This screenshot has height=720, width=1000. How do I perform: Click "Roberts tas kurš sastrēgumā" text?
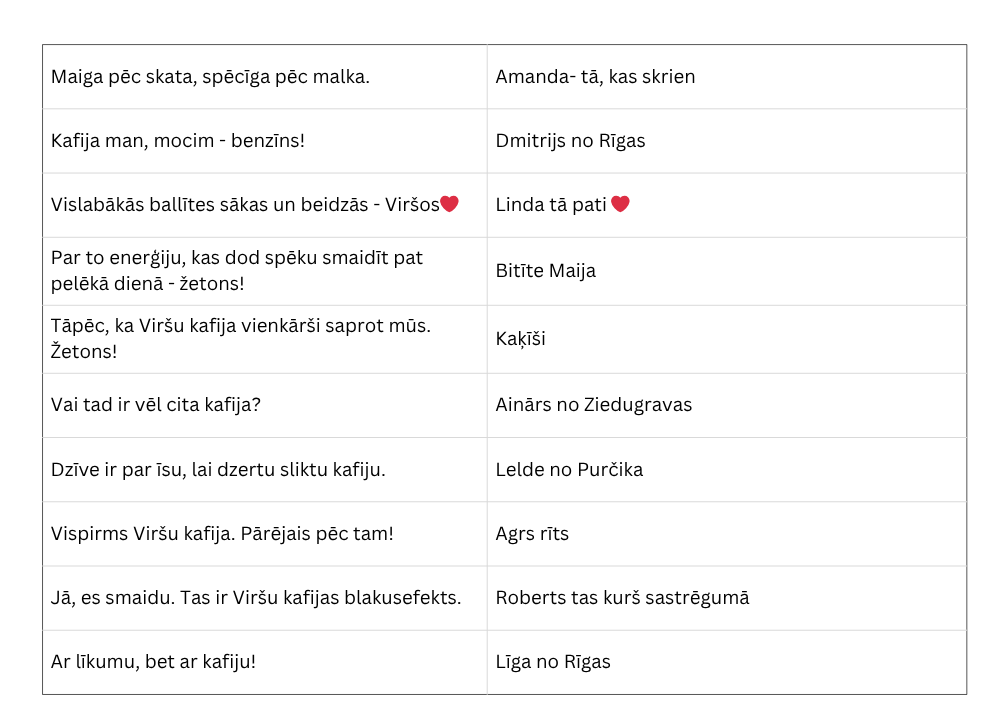(x=622, y=598)
